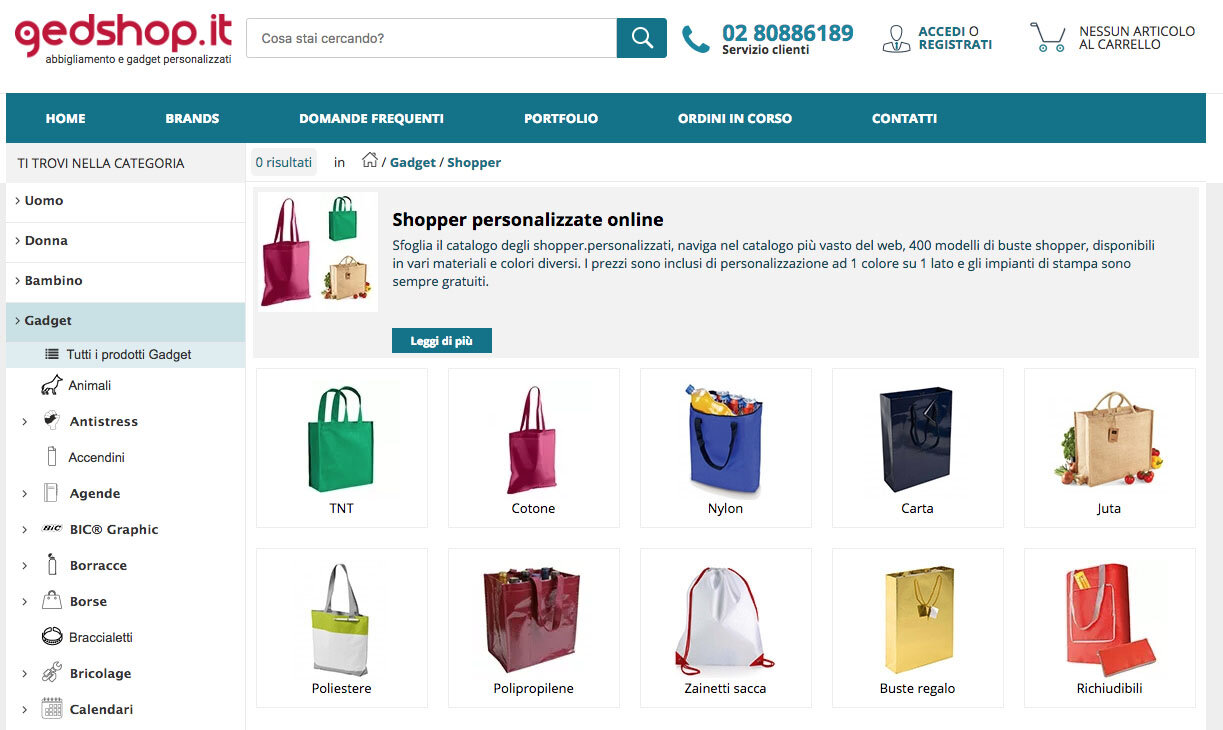Expand the Agende subcategory arrow
1223x730 pixels.
[24, 494]
